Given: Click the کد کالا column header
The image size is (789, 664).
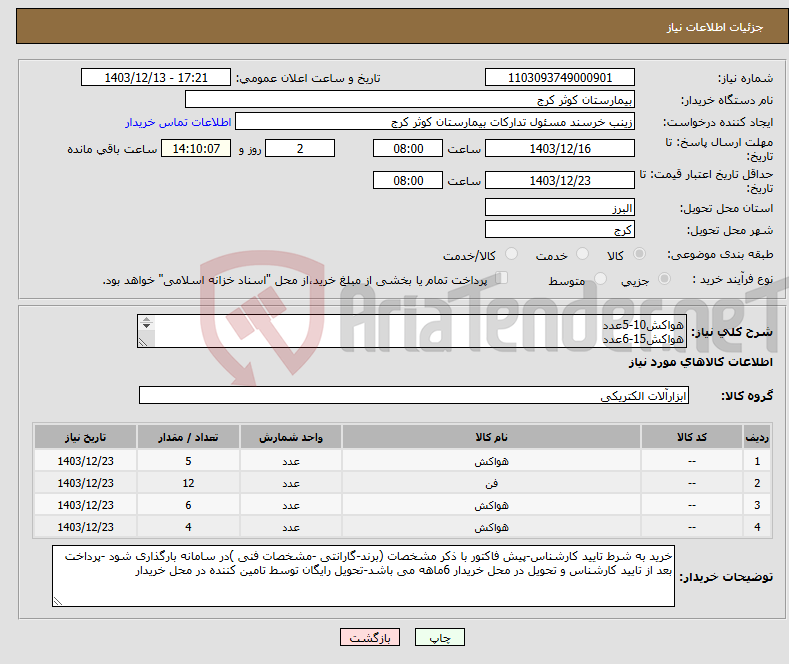Looking at the screenshot, I should click(692, 437).
